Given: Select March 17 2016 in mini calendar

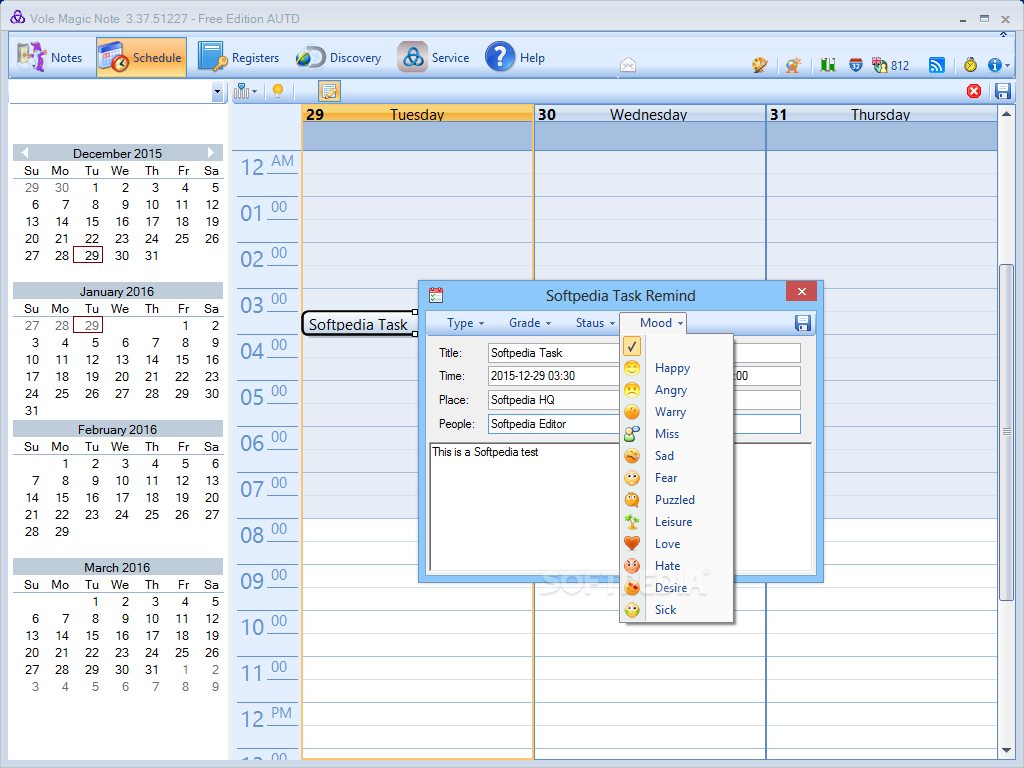Looking at the screenshot, I should (152, 635).
